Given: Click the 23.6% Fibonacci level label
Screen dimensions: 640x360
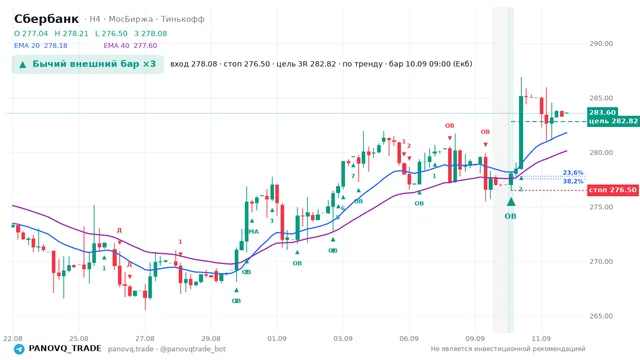Looking at the screenshot, I should [573, 173].
